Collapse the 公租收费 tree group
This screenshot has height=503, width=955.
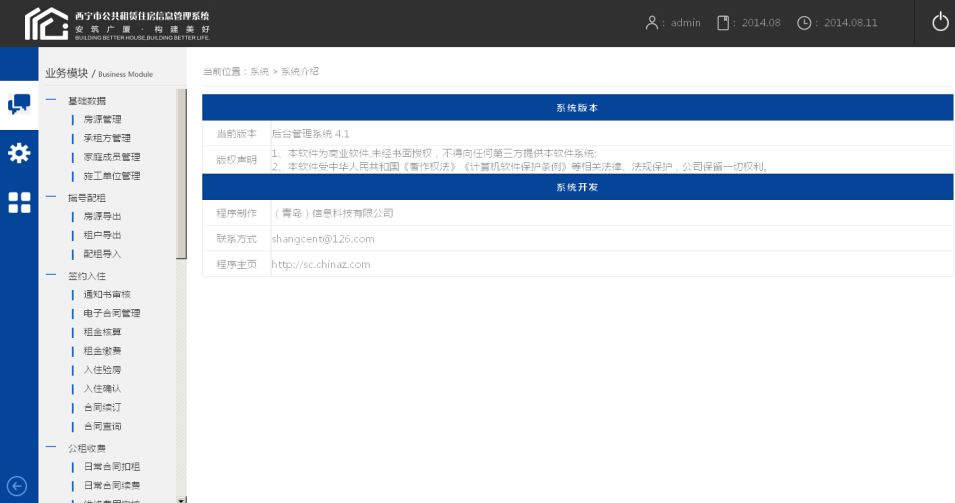50,447
